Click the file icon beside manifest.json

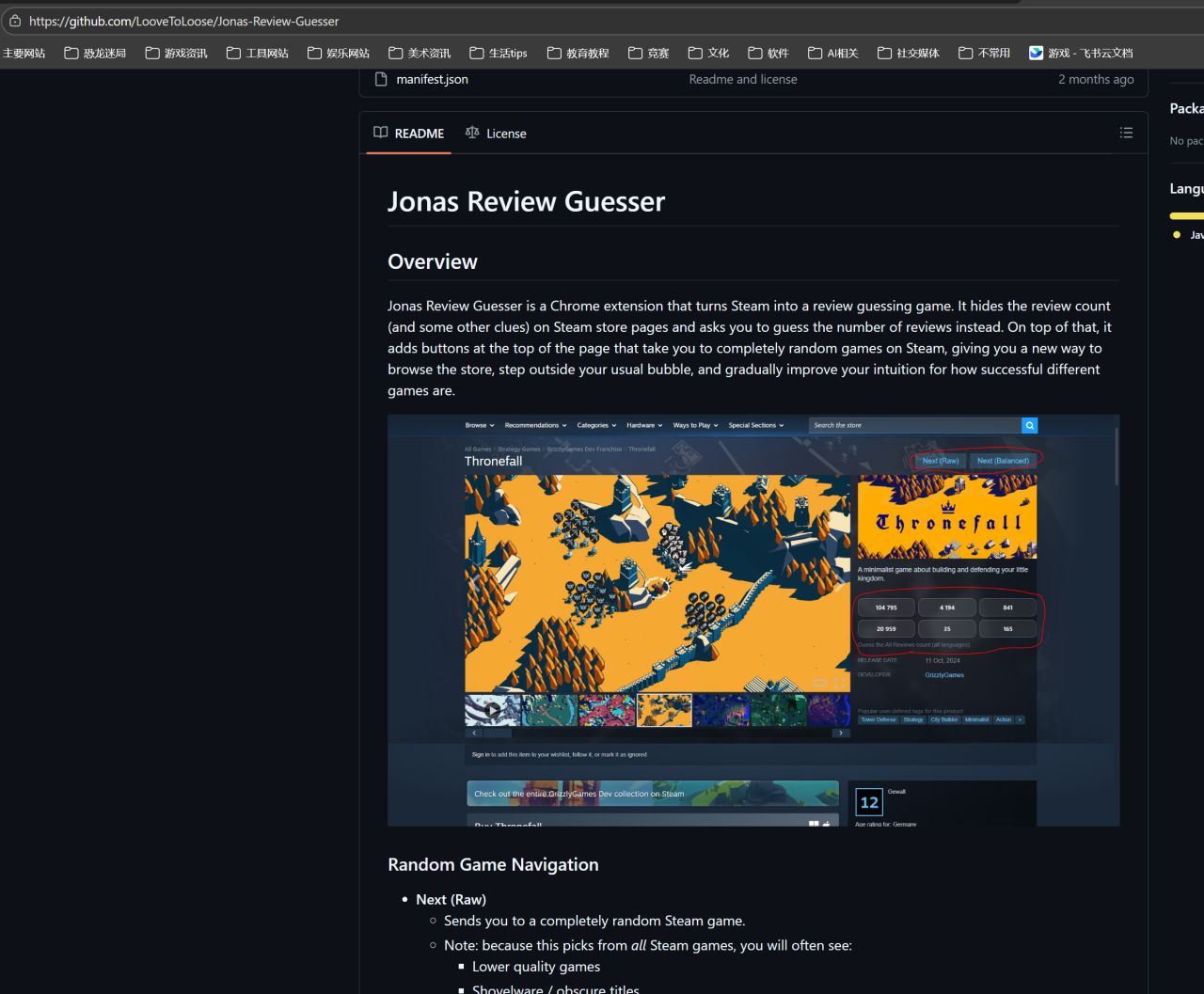(381, 79)
